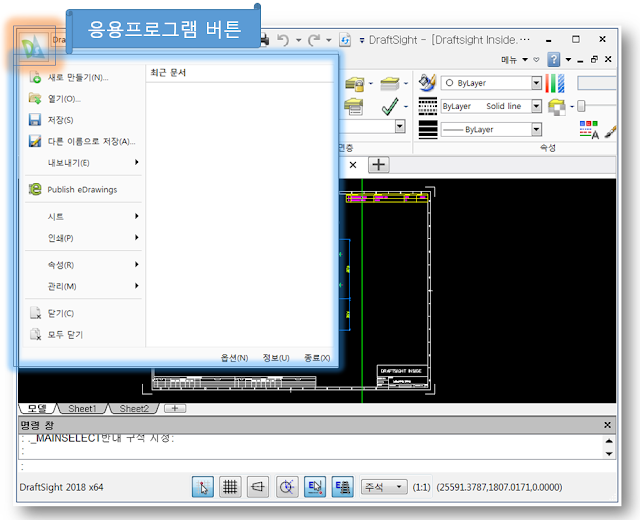The height and width of the screenshot is (520, 640).
Task: Toggle Polar tracking in status bar
Action: point(287,487)
